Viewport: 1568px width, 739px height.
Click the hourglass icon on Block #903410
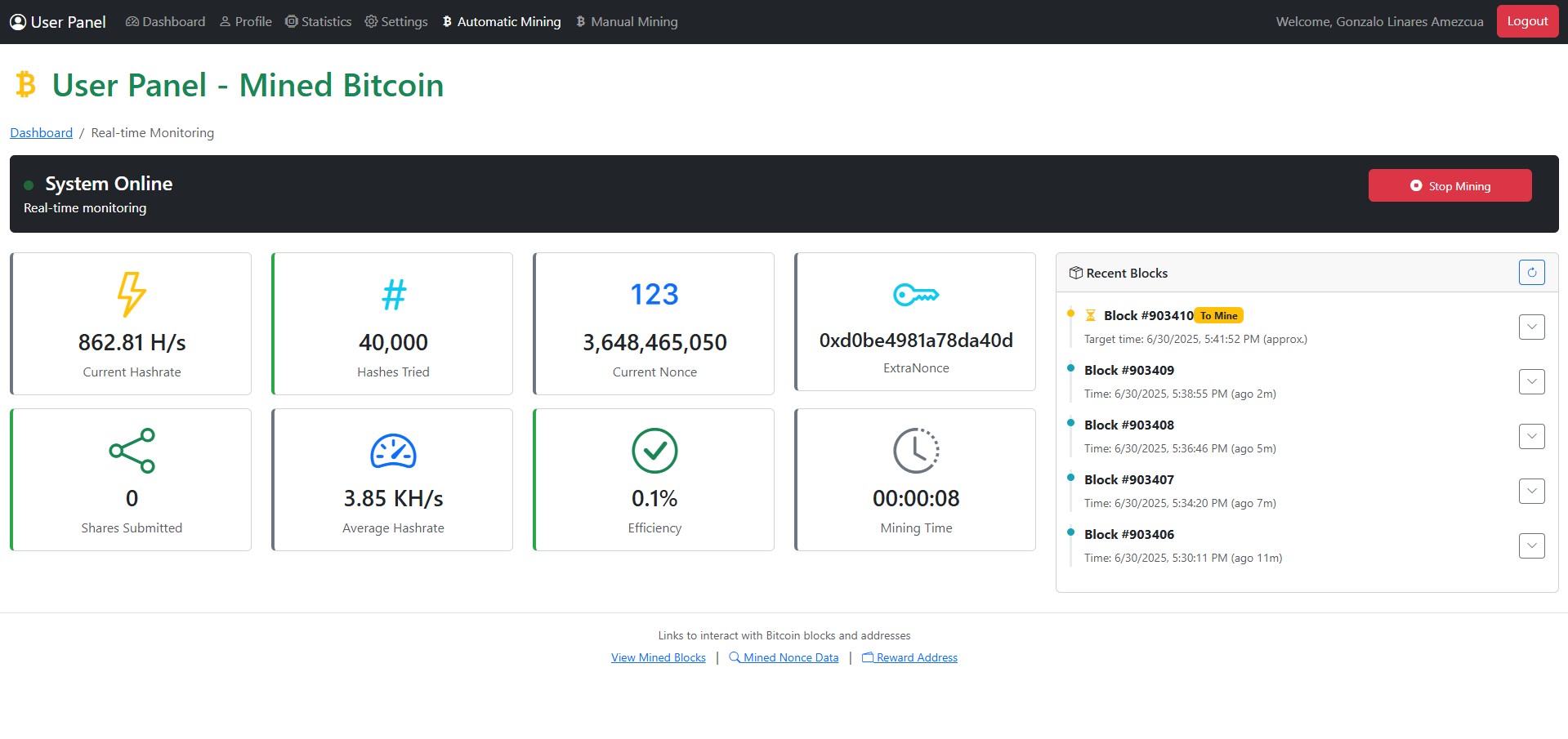[x=1090, y=315]
